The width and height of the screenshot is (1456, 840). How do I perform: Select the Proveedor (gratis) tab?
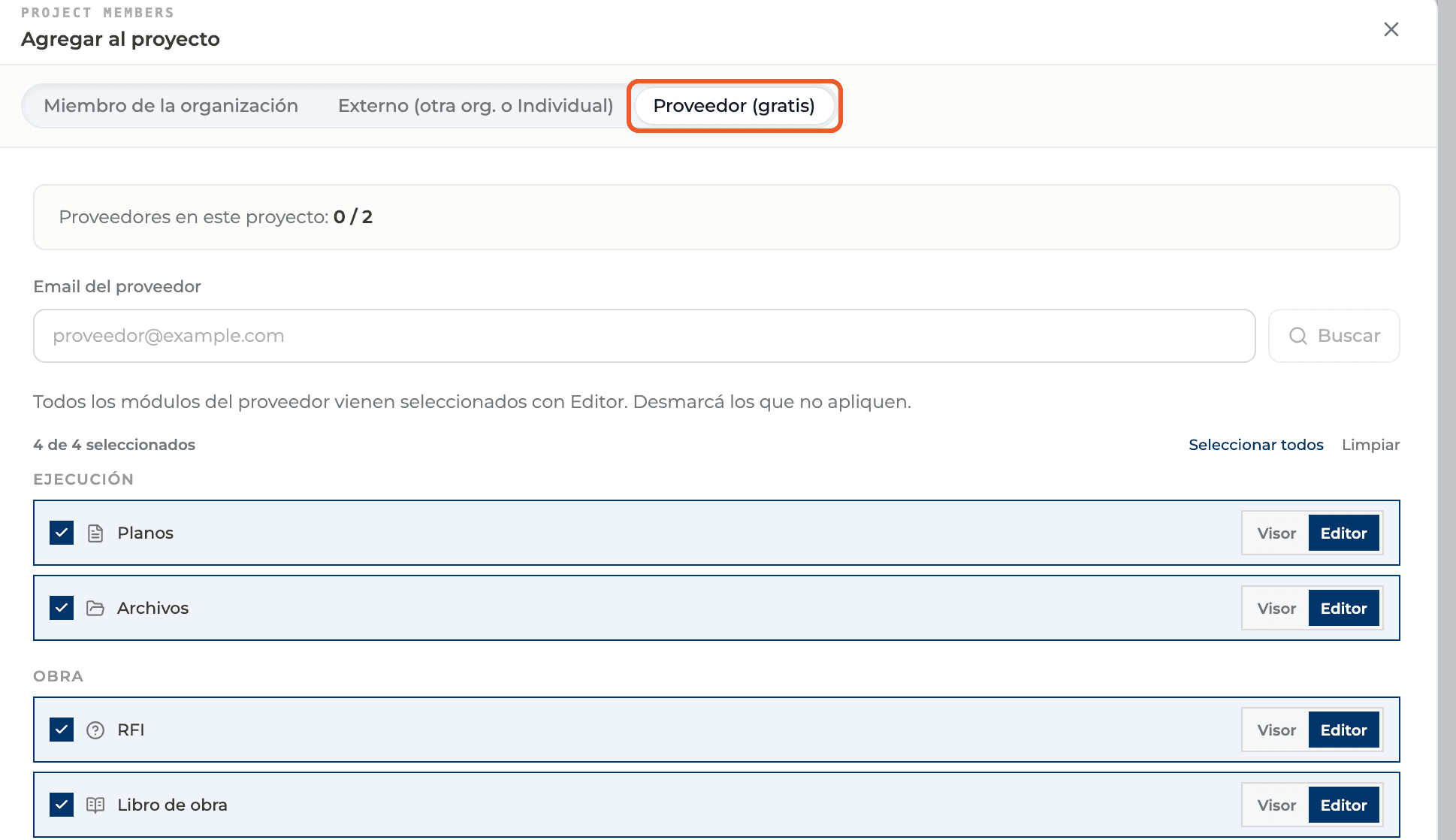[734, 106]
